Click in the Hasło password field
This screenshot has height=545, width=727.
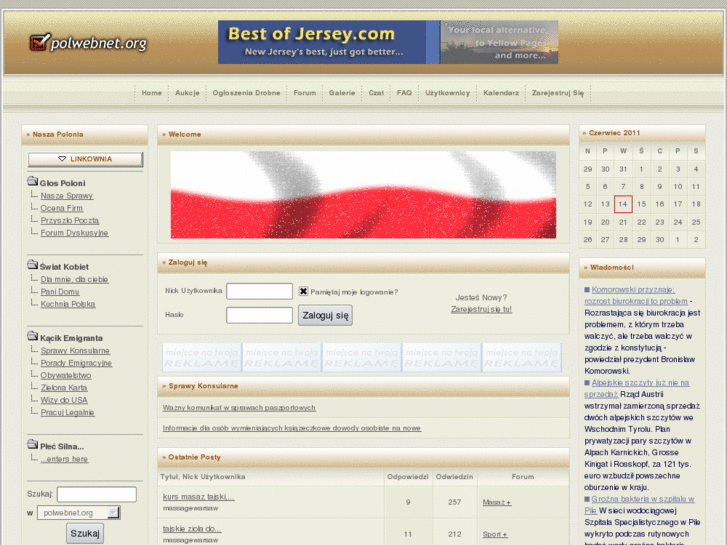pos(259,315)
